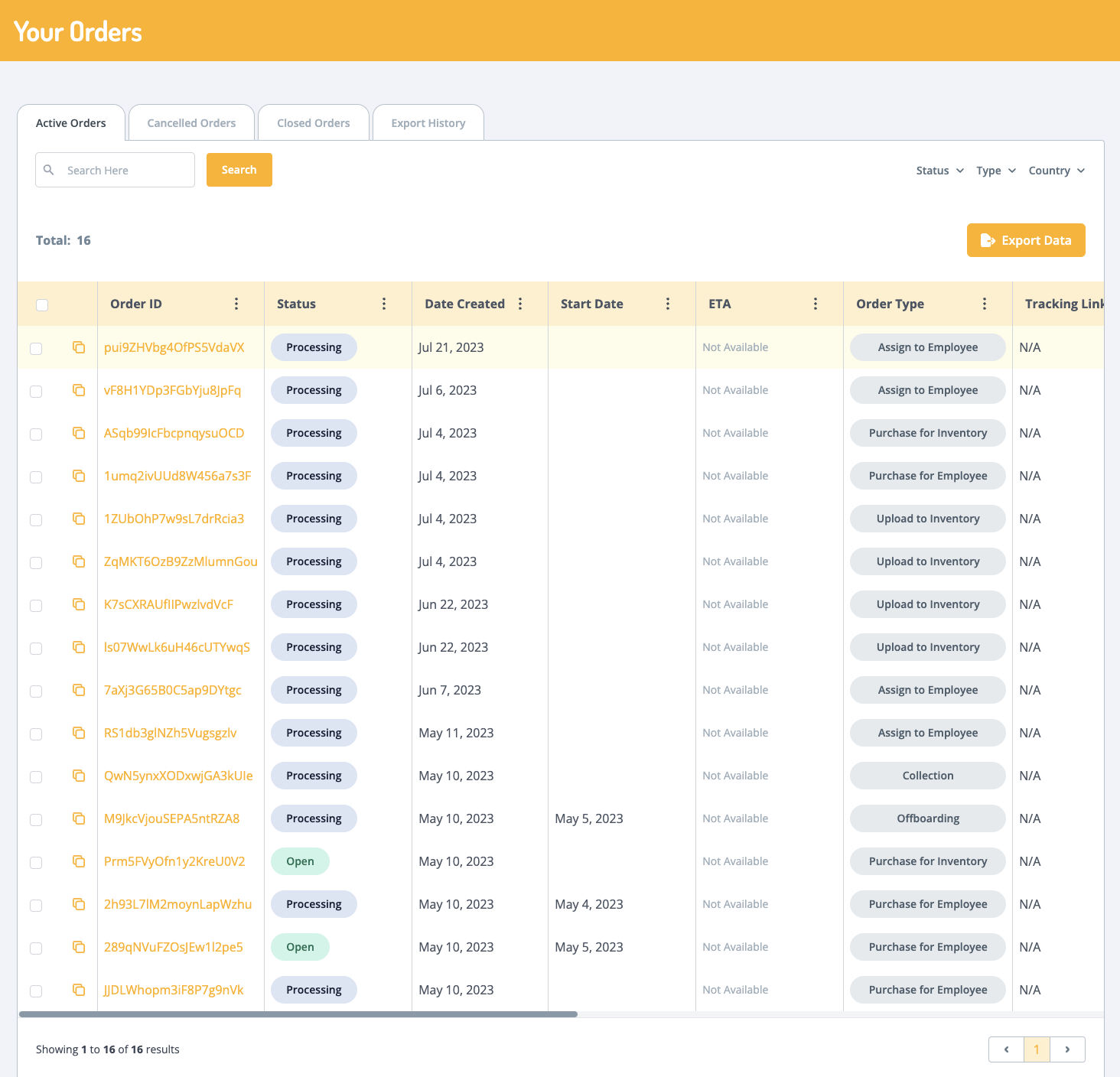This screenshot has width=1120, height=1077.
Task: Copy order ID pui9ZHVbg4OfPS5VdaVX icon
Action: (79, 347)
